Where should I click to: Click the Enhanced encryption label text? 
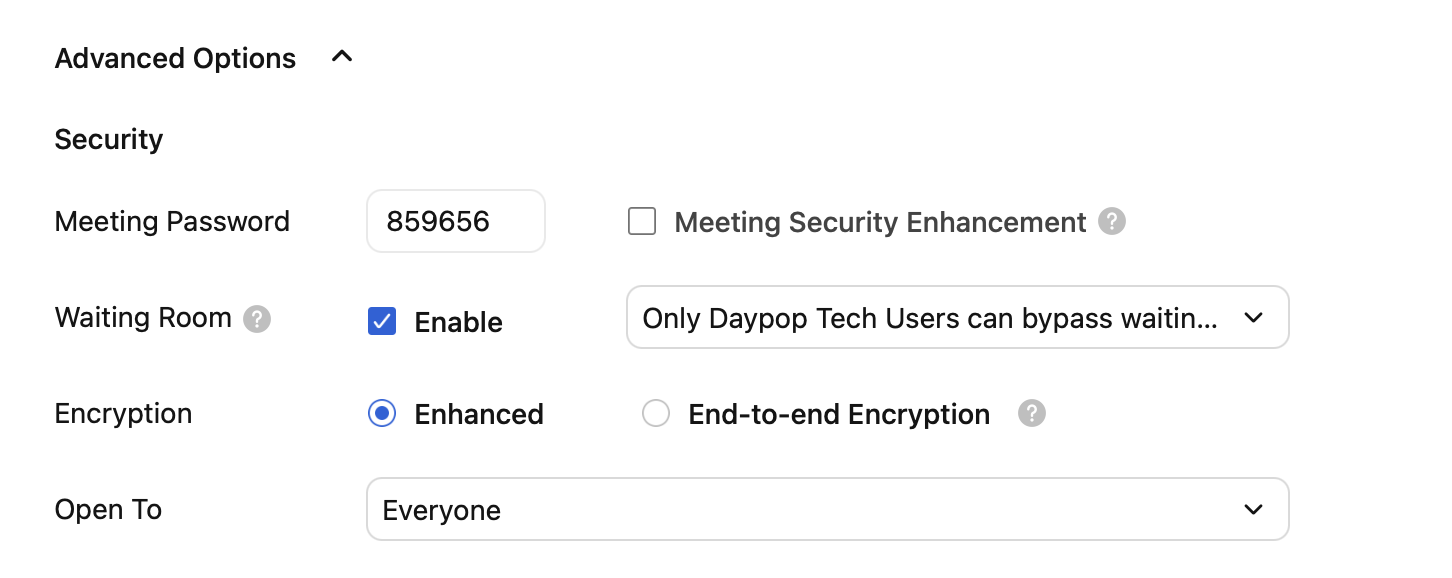(x=479, y=414)
